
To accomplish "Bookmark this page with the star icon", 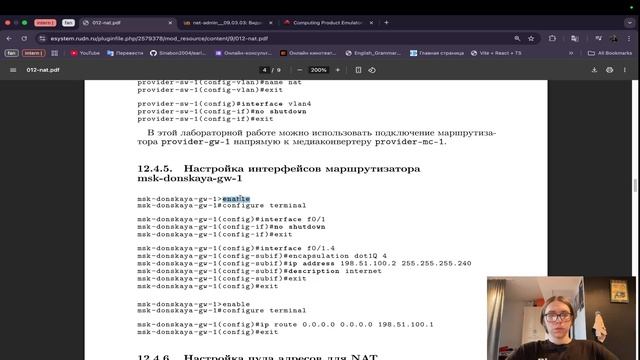I will tap(531, 38).
